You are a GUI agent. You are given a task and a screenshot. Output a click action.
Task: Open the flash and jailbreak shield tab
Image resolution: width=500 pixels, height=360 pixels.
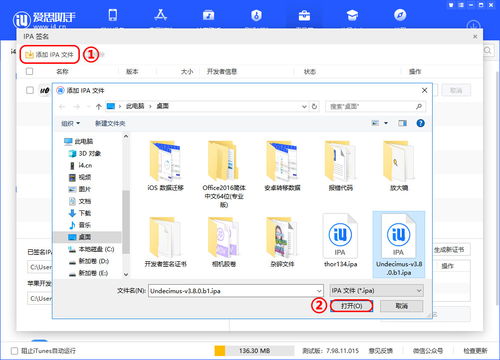click(256, 15)
